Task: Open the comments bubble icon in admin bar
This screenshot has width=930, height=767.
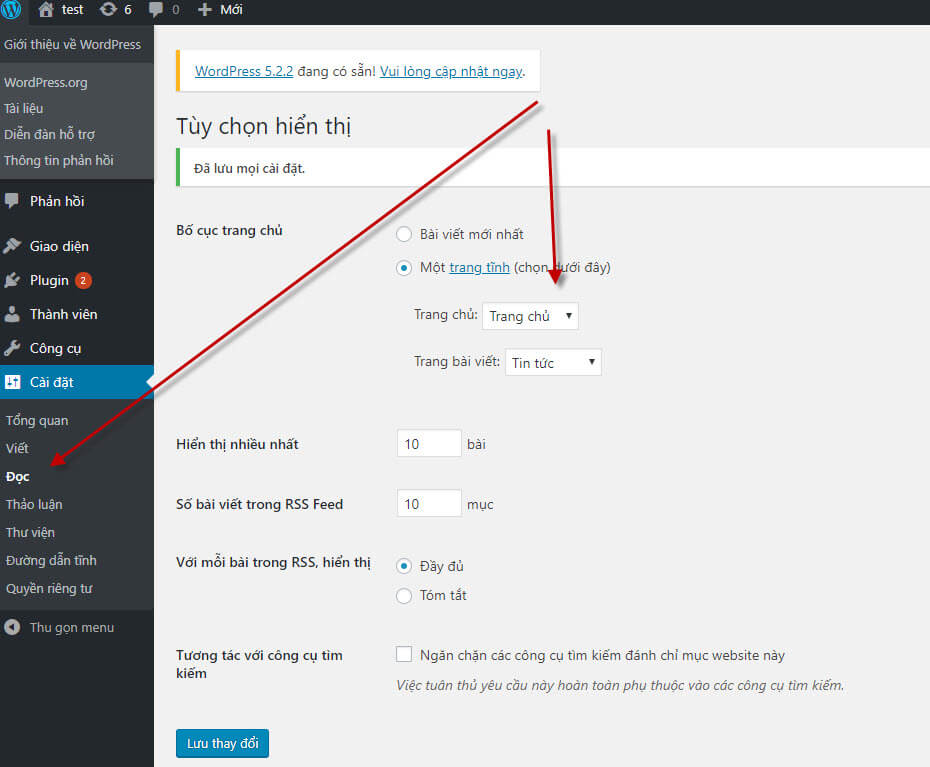Action: pyautogui.click(x=156, y=10)
